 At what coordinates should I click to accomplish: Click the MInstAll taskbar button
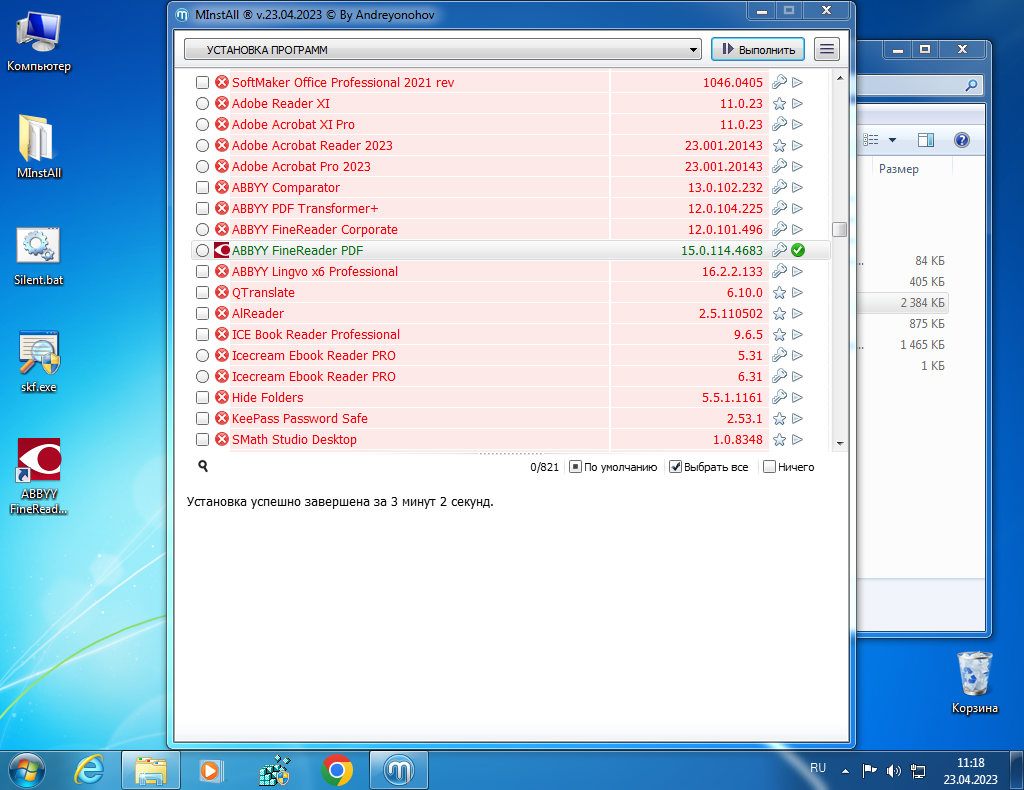[x=399, y=770]
